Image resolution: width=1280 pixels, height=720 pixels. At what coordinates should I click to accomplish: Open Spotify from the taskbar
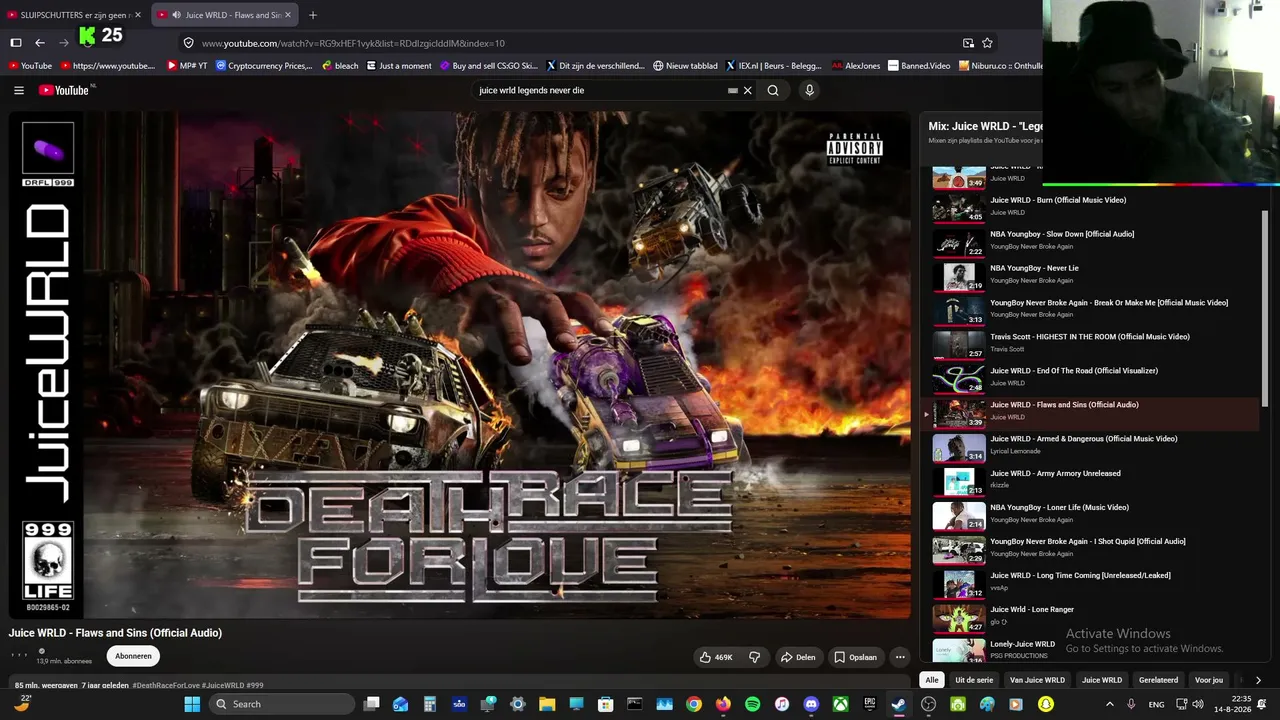(x=752, y=704)
